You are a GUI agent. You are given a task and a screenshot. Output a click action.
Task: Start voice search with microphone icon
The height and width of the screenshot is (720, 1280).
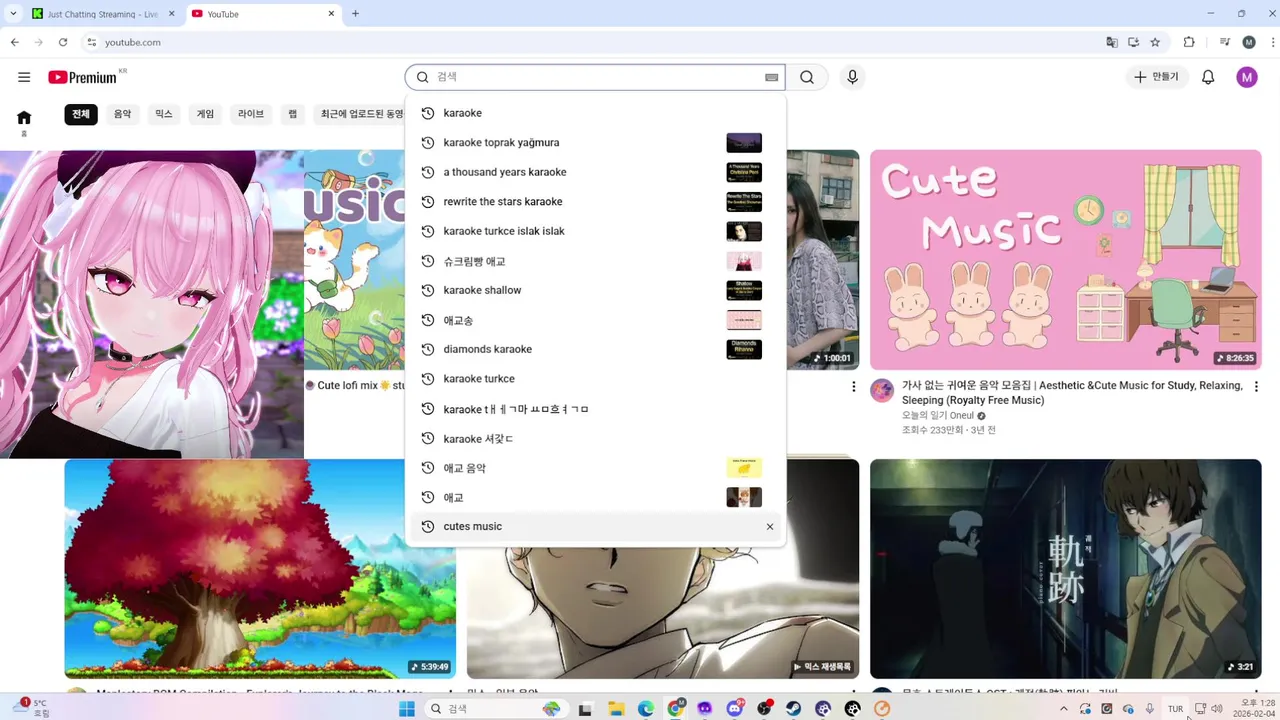[852, 77]
